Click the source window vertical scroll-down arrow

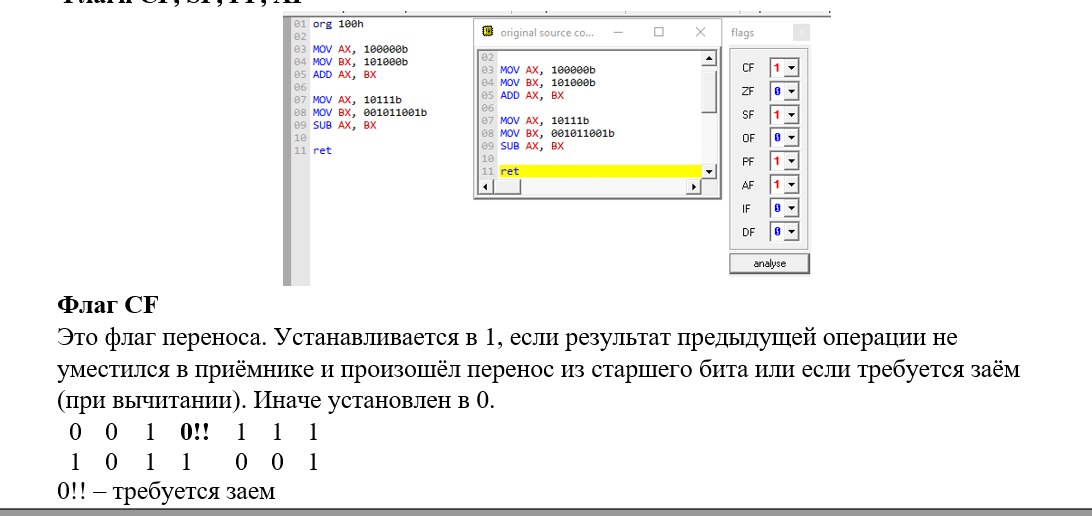coord(709,171)
